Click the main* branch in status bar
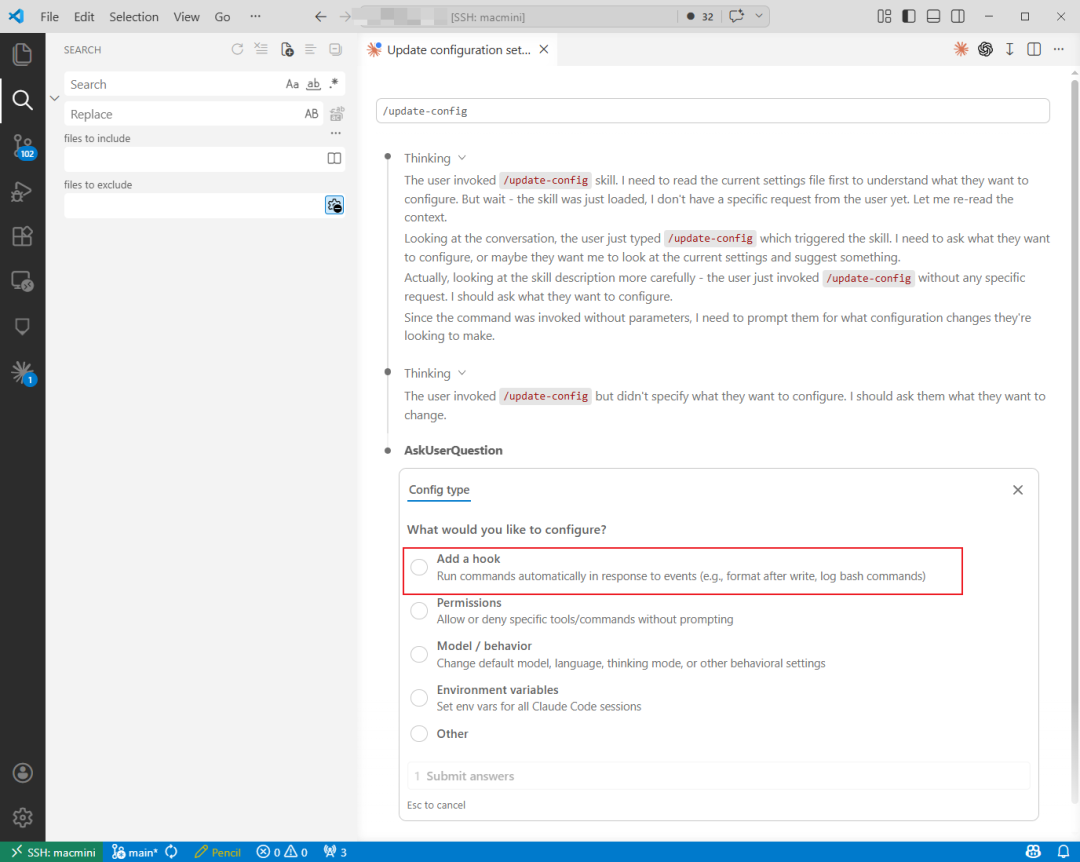 tap(134, 852)
